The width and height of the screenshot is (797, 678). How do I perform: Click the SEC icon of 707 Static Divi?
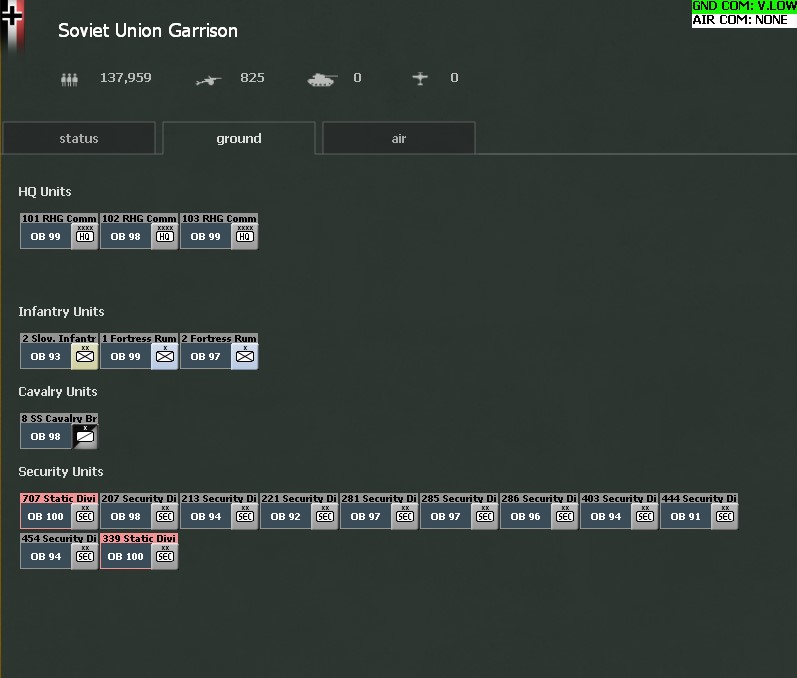[x=85, y=516]
